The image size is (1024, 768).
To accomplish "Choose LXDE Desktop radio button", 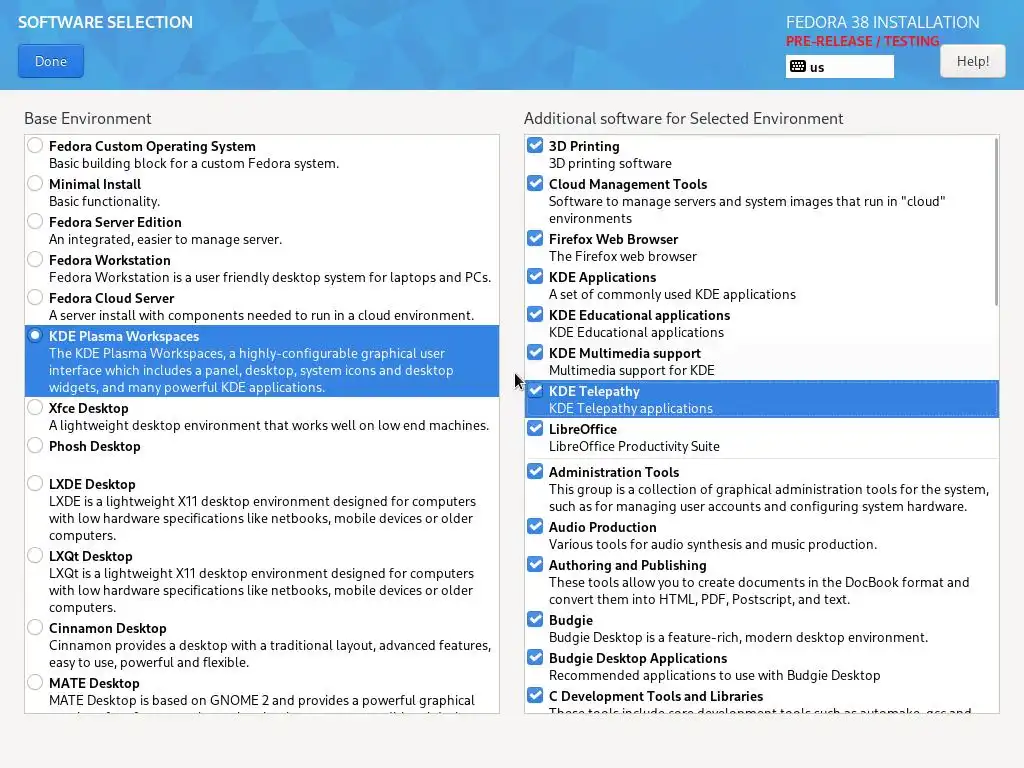I will coord(35,483).
